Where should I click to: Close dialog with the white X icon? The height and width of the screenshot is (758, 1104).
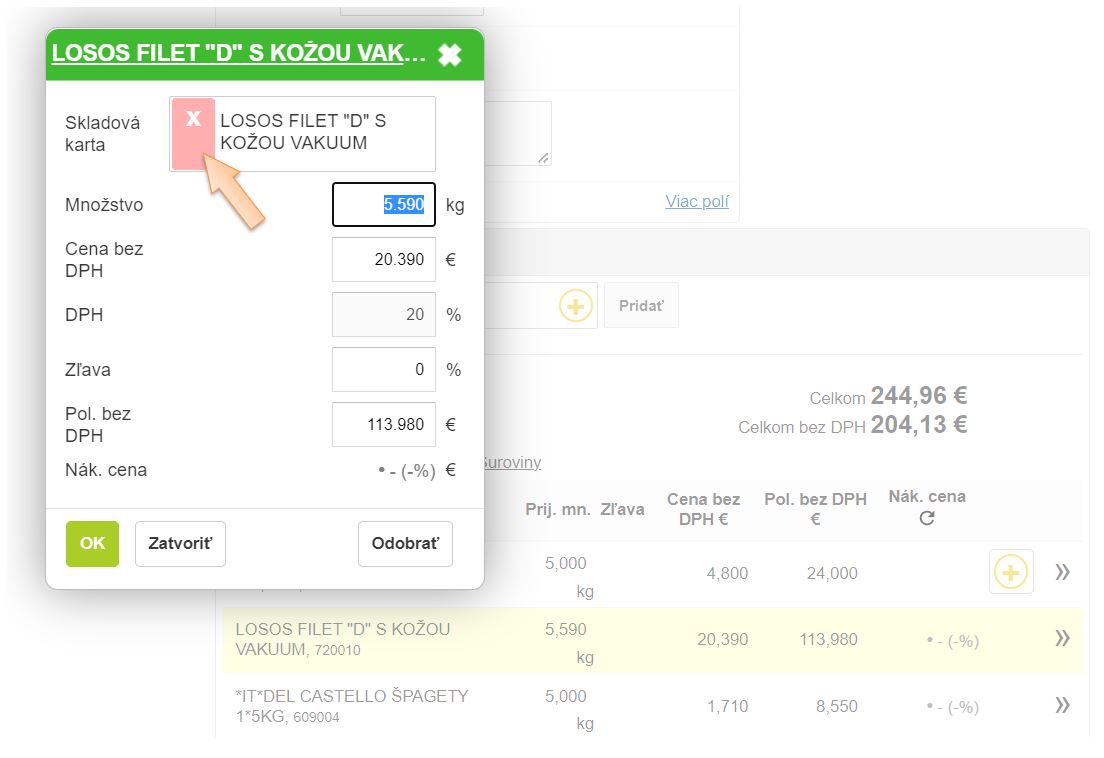tap(450, 55)
